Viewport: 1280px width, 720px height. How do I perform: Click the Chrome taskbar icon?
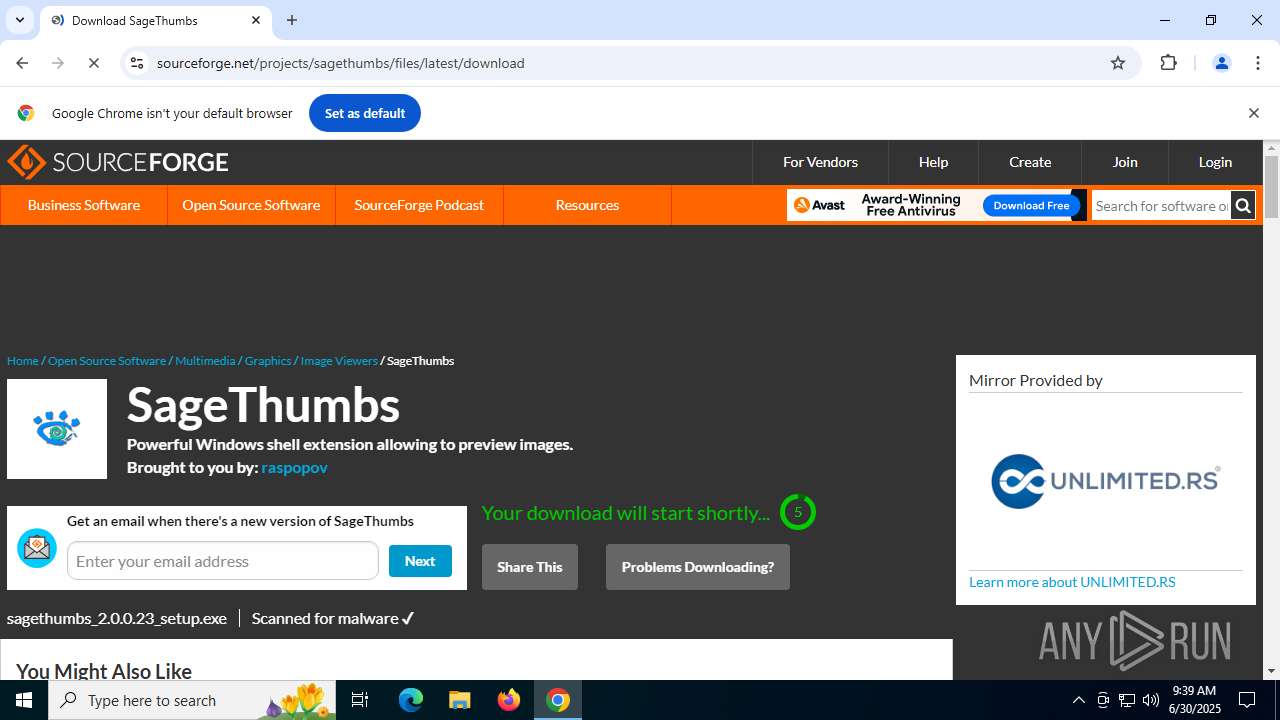[558, 700]
